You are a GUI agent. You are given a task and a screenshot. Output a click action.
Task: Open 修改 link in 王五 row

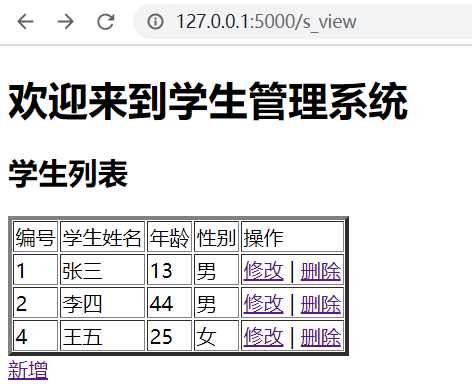(x=263, y=337)
